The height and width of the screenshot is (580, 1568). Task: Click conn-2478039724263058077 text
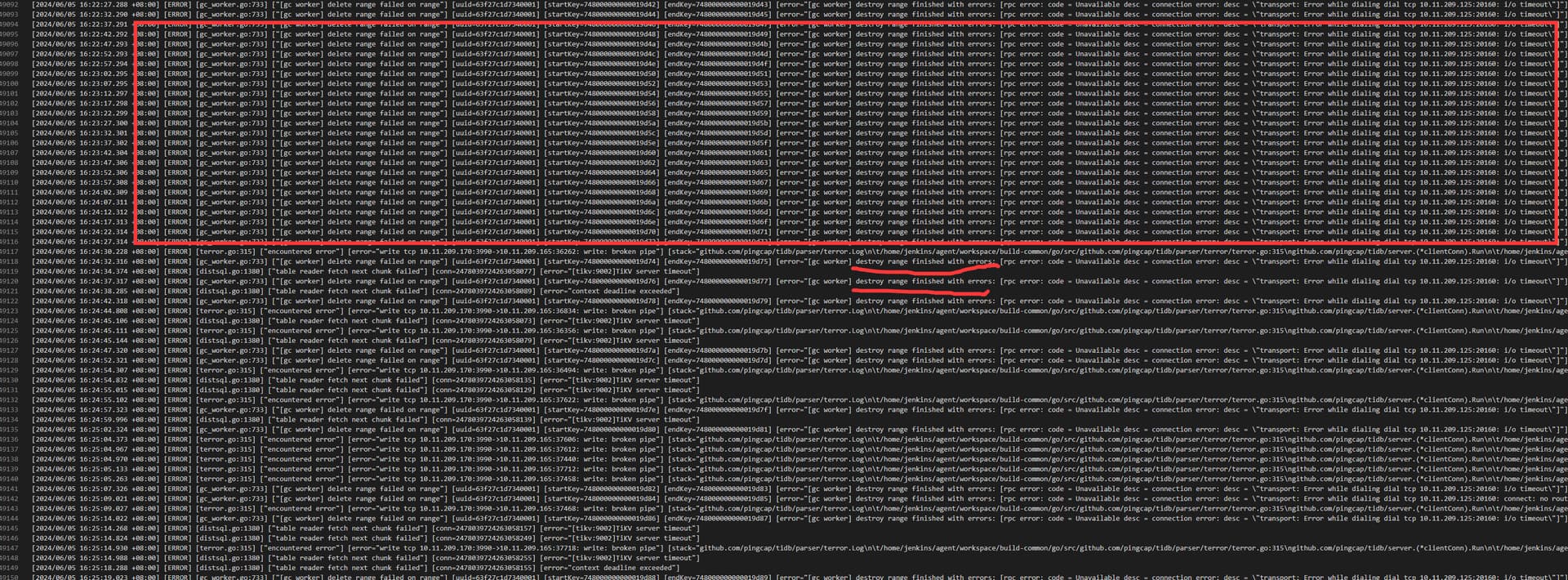tap(485, 271)
